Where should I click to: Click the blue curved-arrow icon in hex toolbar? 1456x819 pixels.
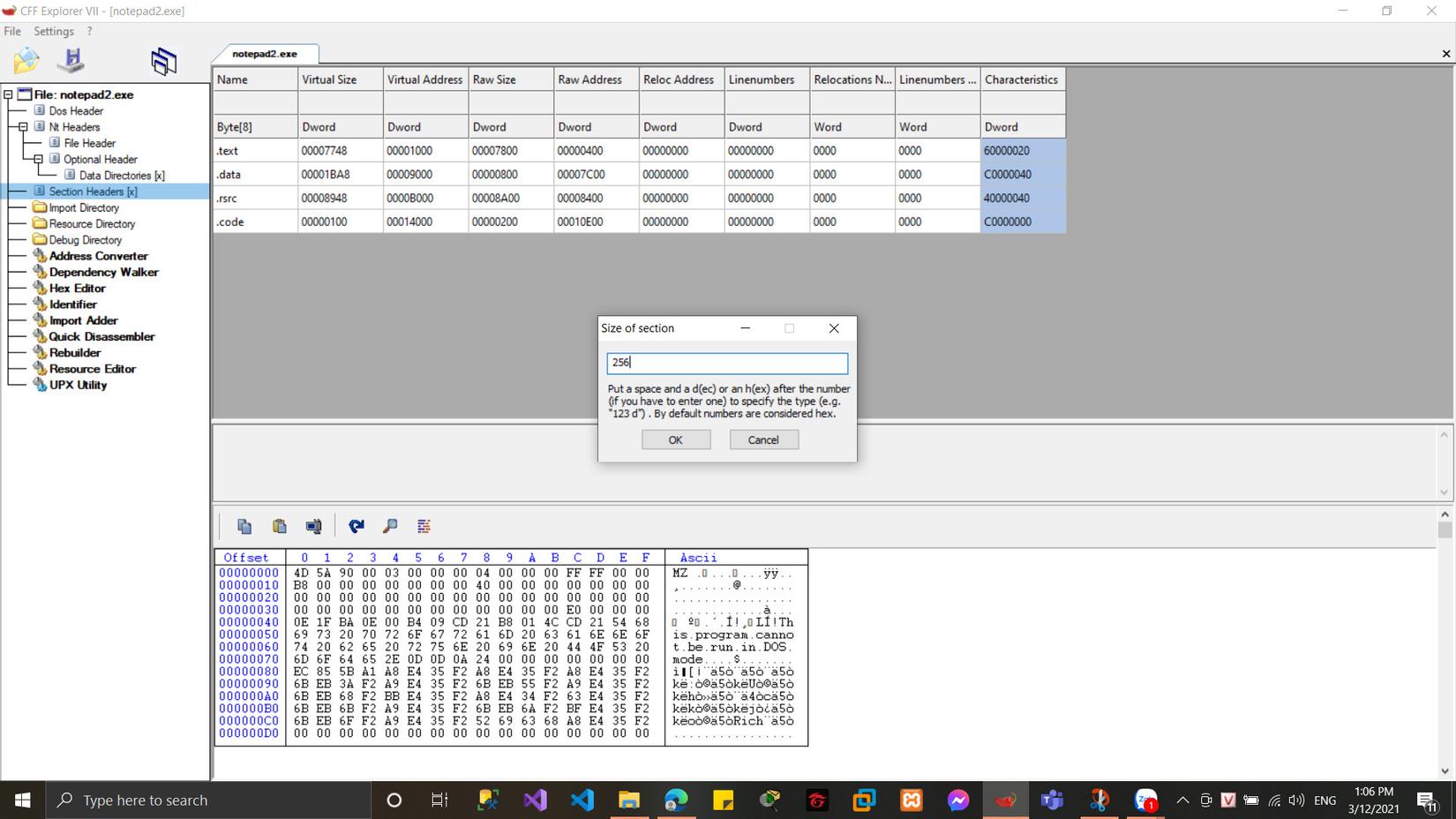[356, 526]
